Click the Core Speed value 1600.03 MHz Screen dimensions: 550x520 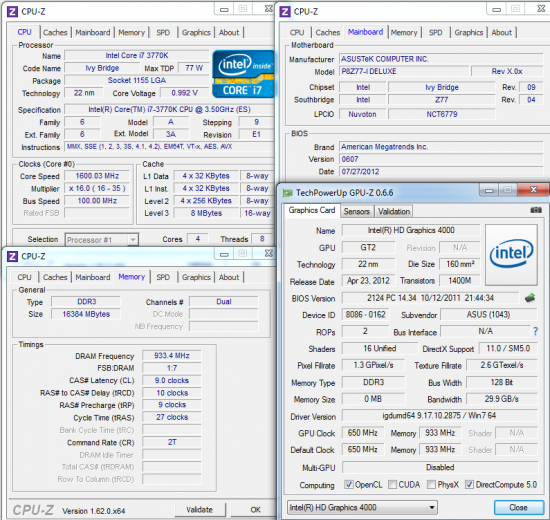point(97,176)
